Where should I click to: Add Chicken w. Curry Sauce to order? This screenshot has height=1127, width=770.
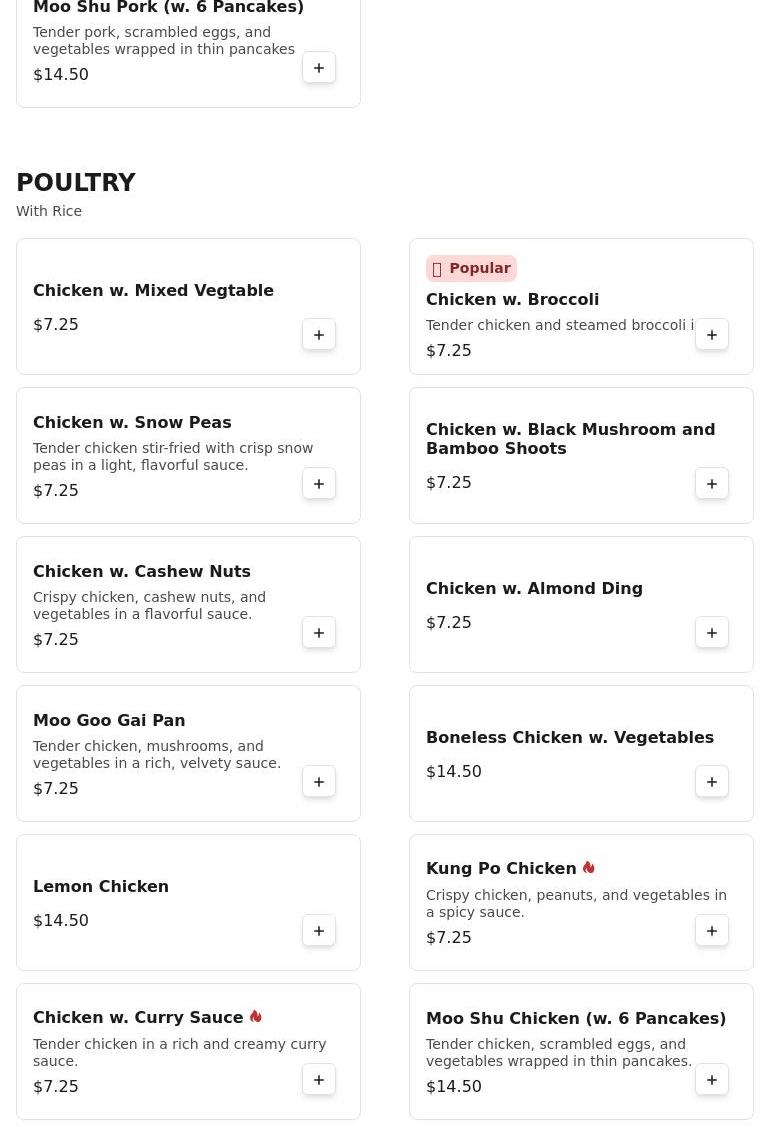[319, 1080]
